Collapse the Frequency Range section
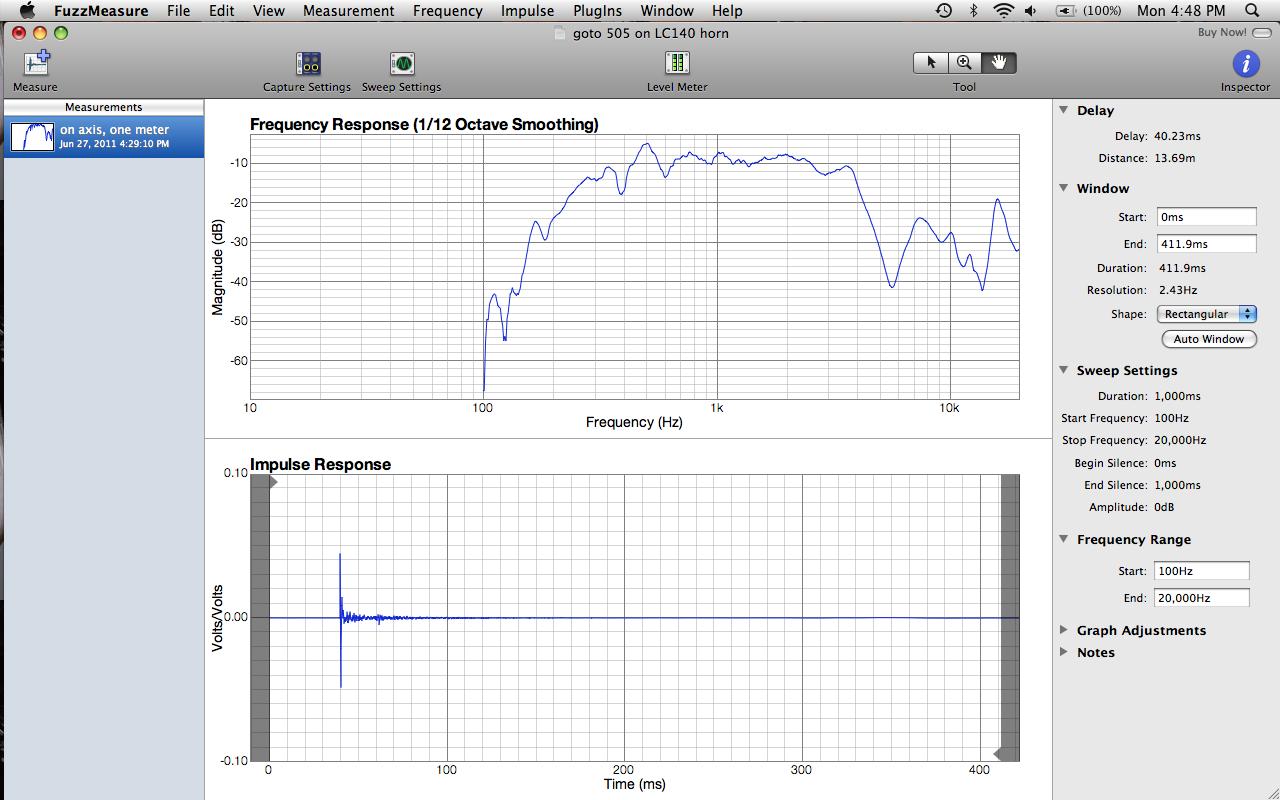1280x800 pixels. (x=1064, y=539)
